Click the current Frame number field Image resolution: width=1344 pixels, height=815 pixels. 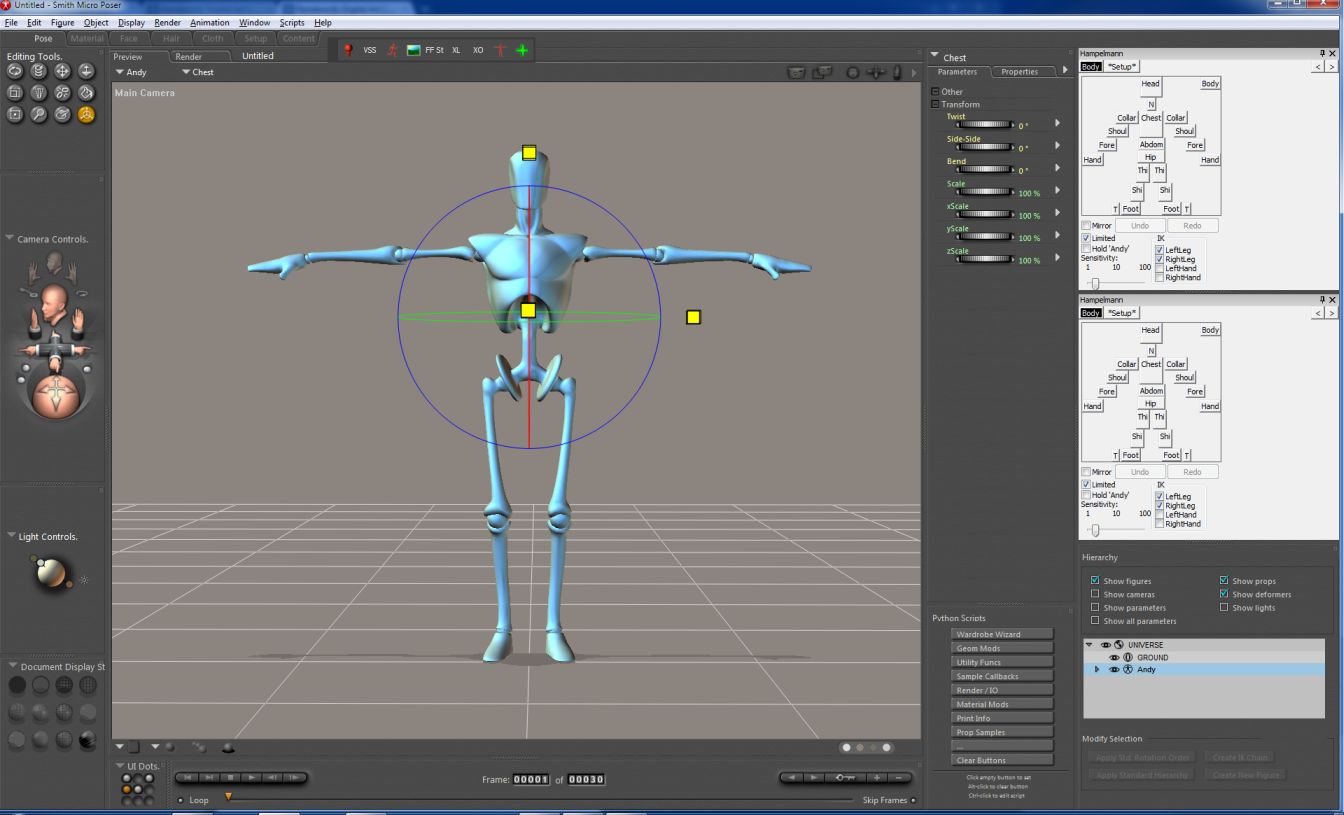531,780
